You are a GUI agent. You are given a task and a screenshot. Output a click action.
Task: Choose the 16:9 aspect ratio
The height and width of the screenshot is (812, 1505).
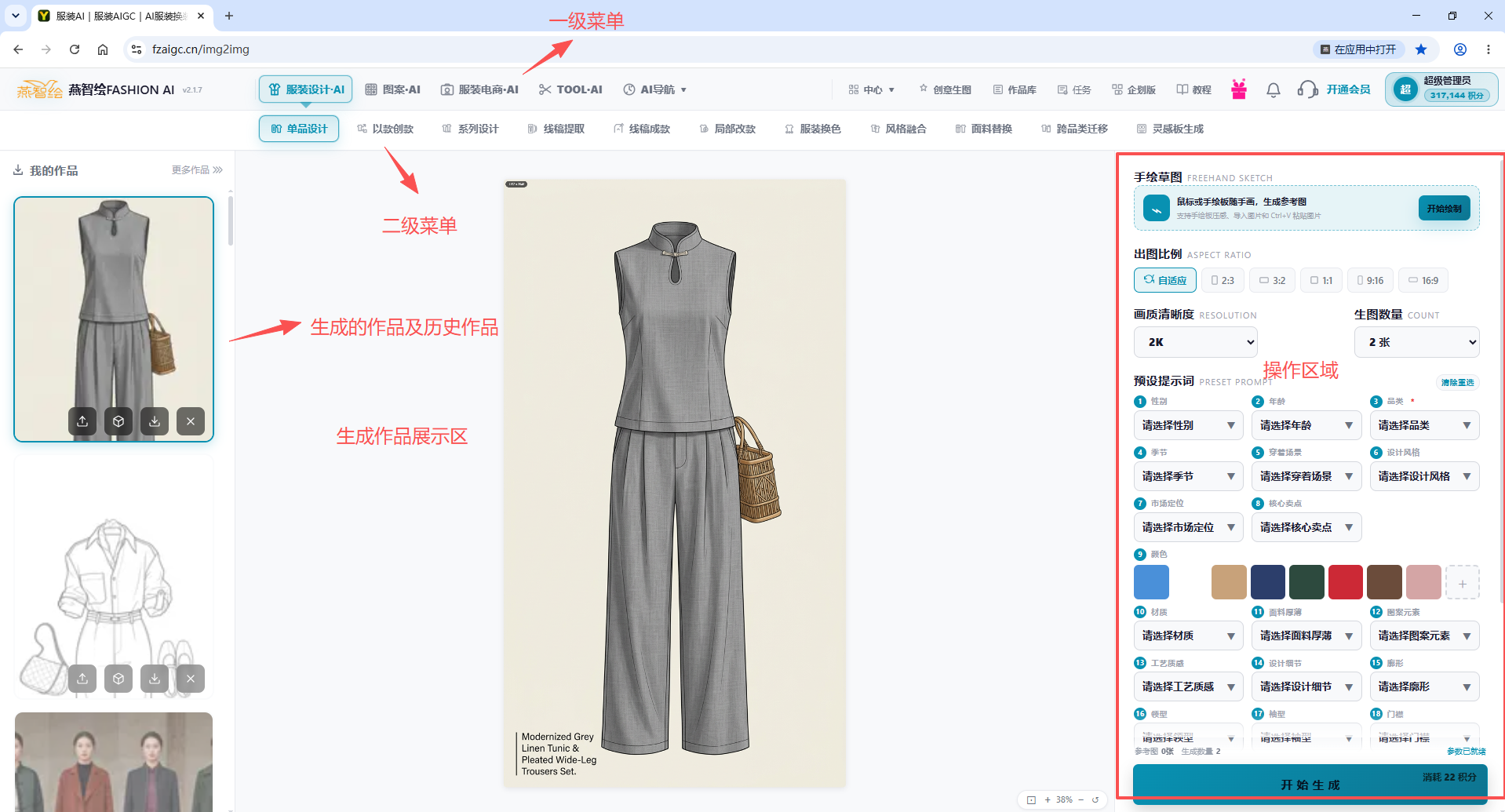click(1423, 280)
